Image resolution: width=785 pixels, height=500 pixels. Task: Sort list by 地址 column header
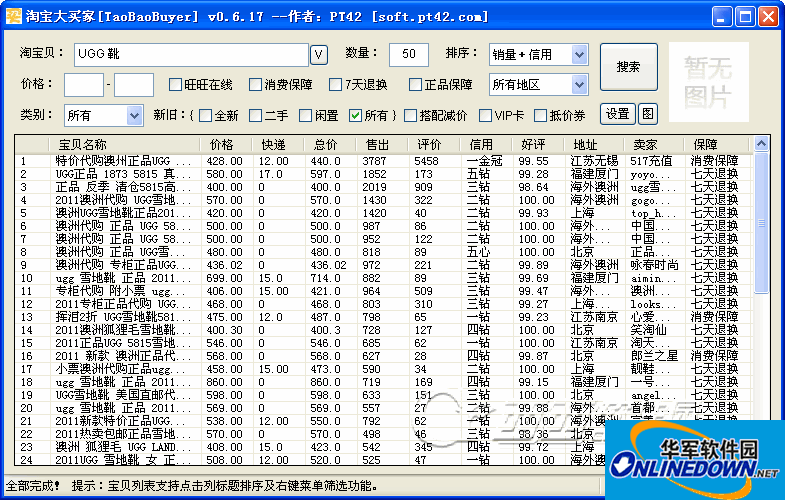[593, 145]
